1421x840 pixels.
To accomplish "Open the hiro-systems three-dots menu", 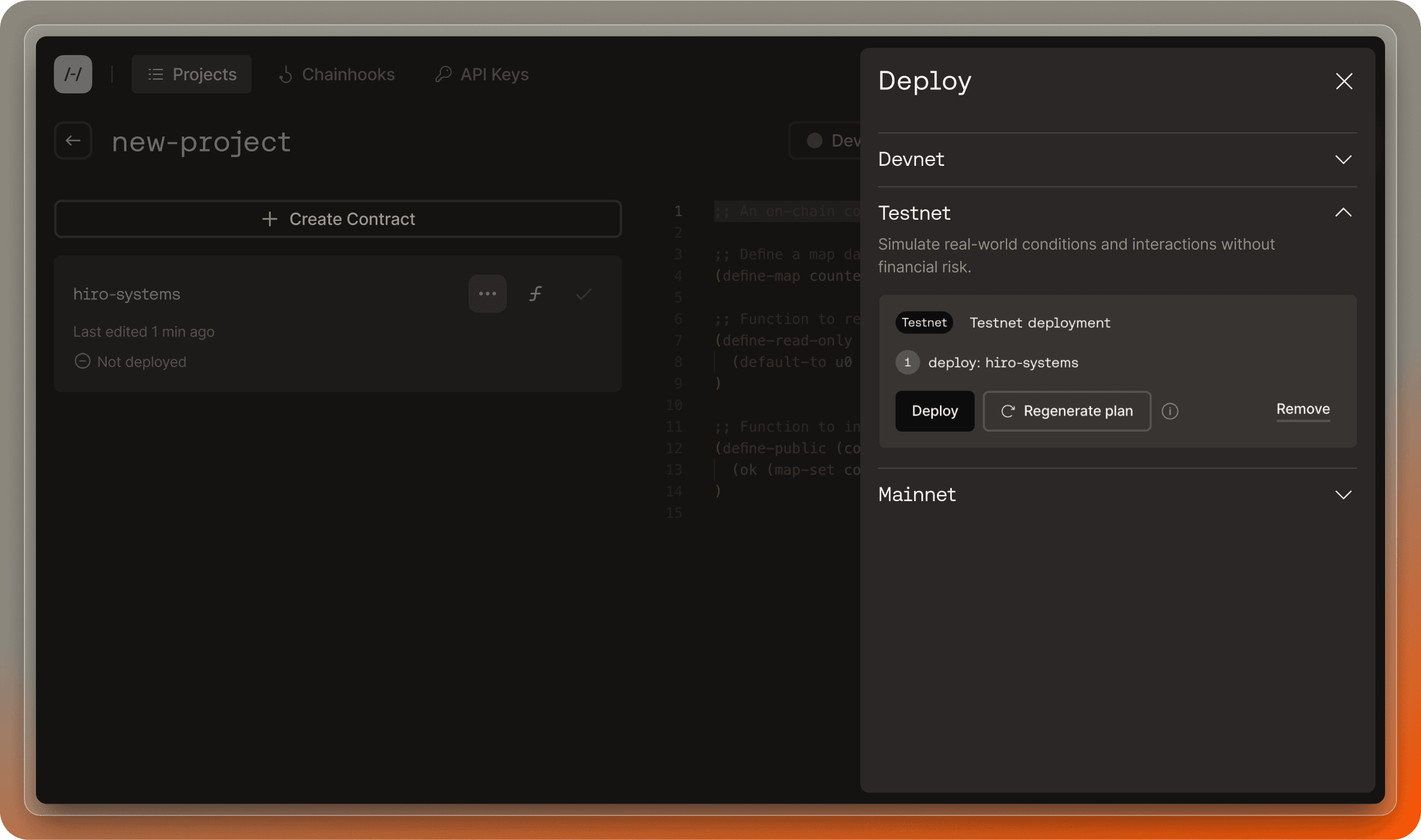I will pos(487,293).
